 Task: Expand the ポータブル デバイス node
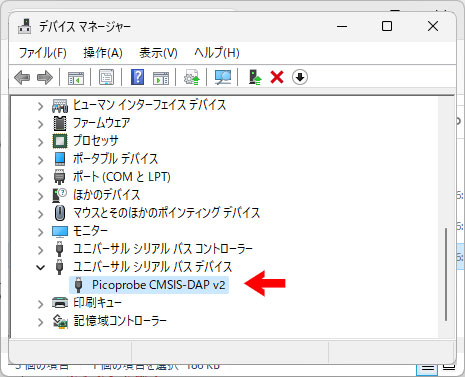coord(40,160)
